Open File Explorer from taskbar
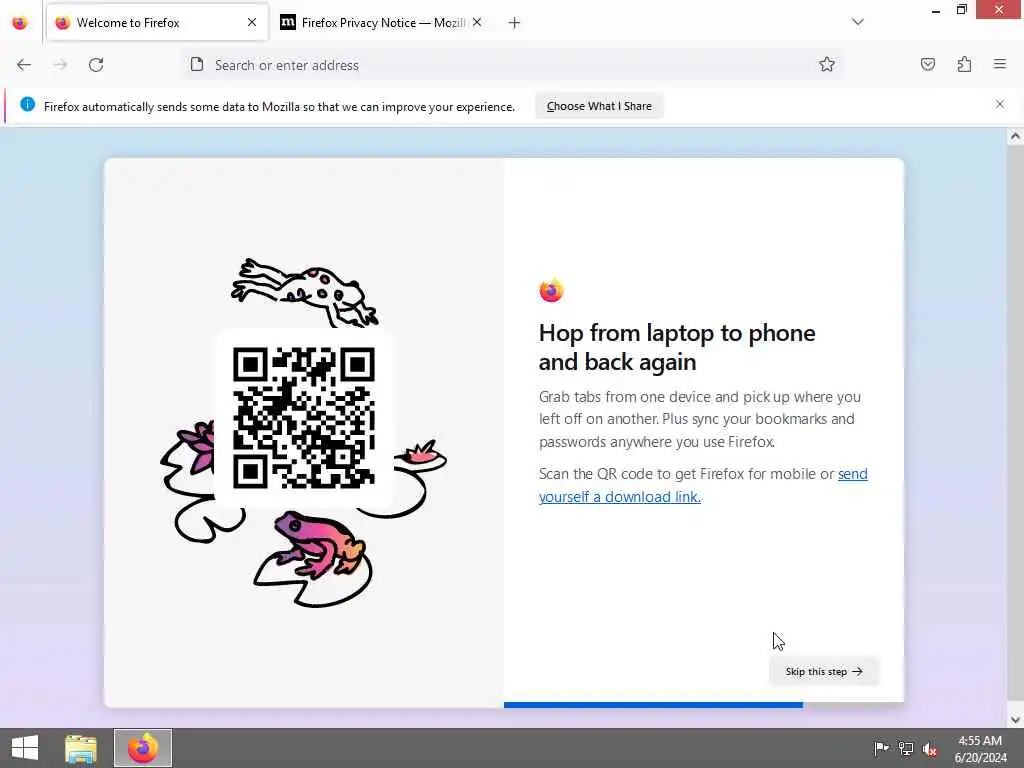Viewport: 1024px width, 768px height. pos(81,748)
